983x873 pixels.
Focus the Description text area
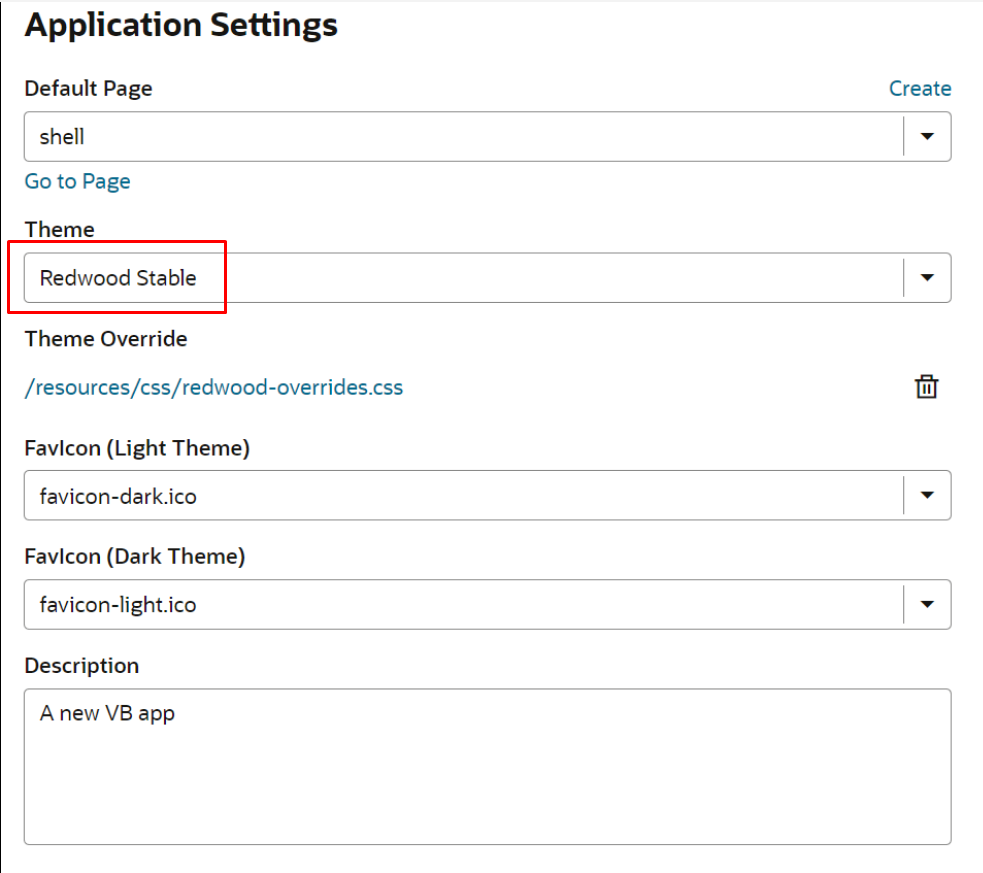[x=488, y=766]
